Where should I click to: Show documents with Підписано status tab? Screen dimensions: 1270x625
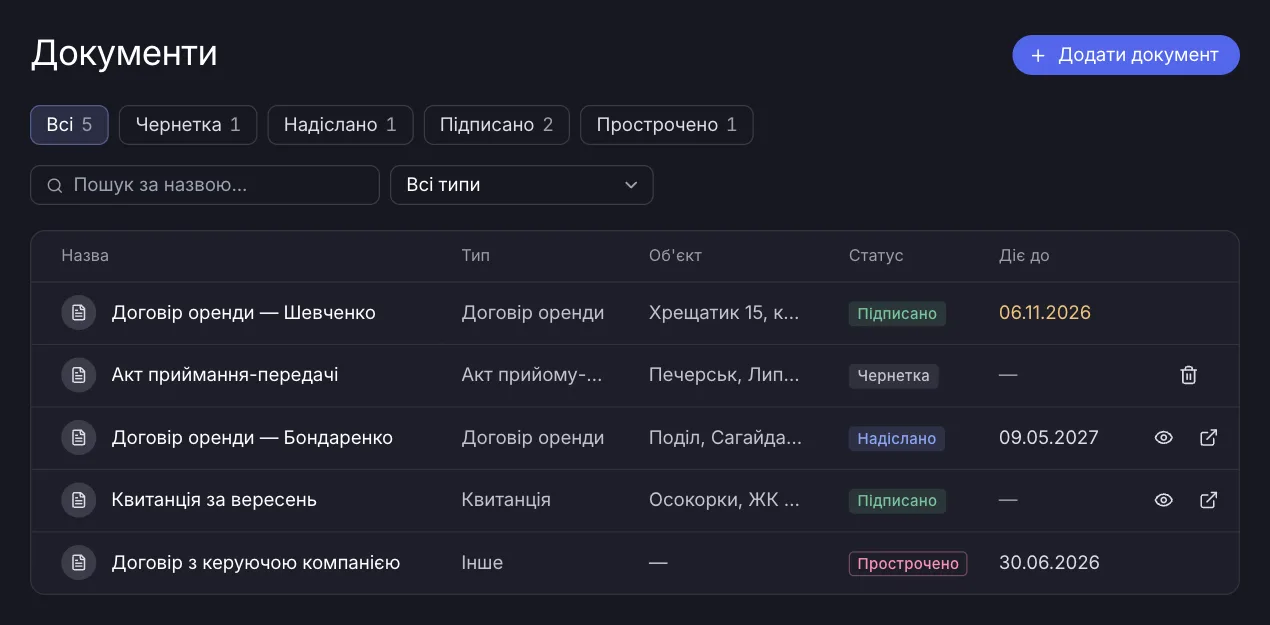click(x=497, y=125)
